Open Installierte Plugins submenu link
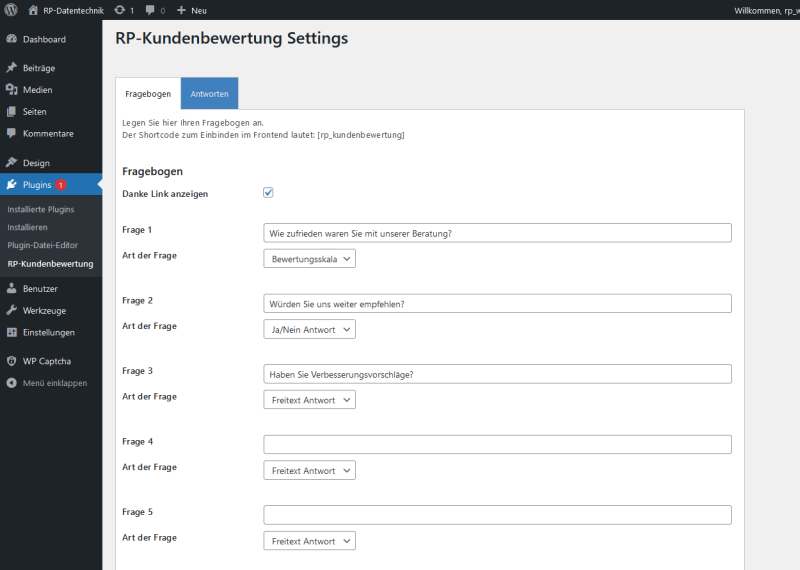Viewport: 800px width, 570px height. click(41, 209)
